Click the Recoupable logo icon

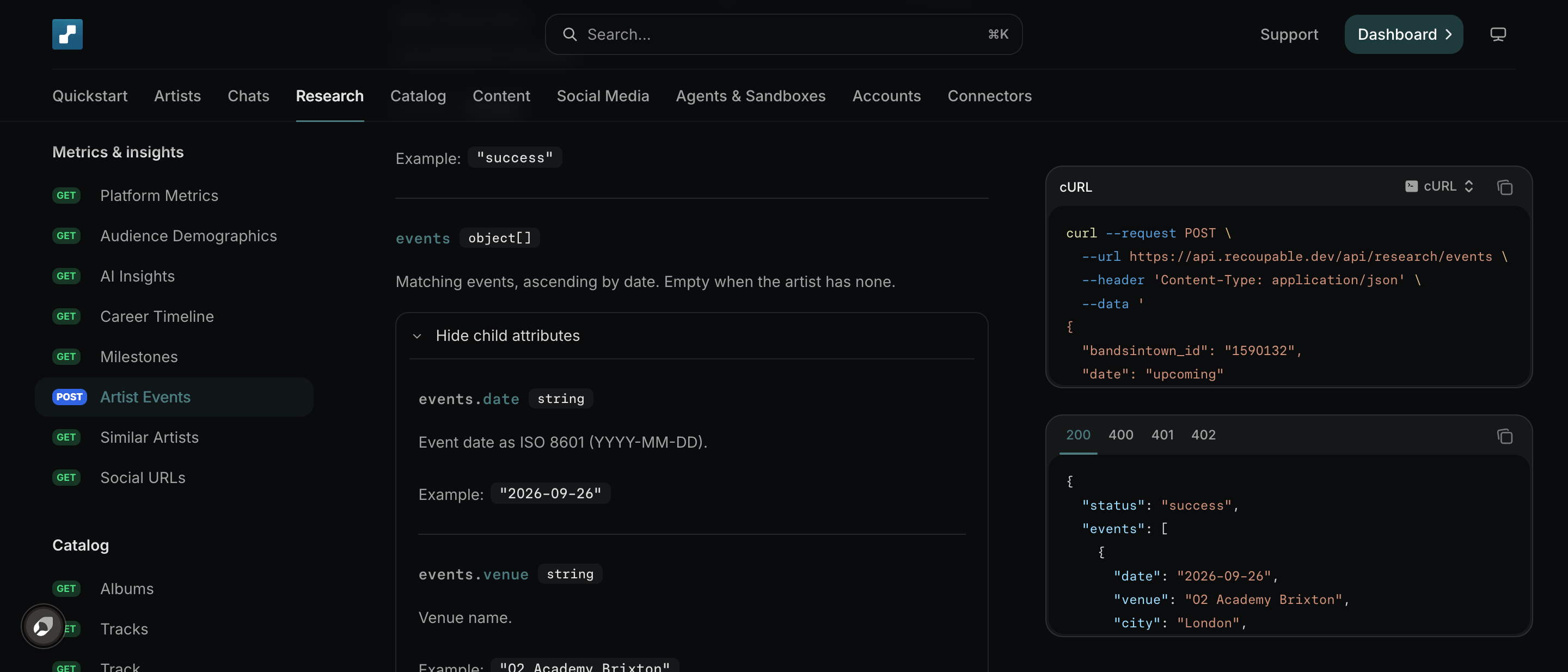coord(67,34)
